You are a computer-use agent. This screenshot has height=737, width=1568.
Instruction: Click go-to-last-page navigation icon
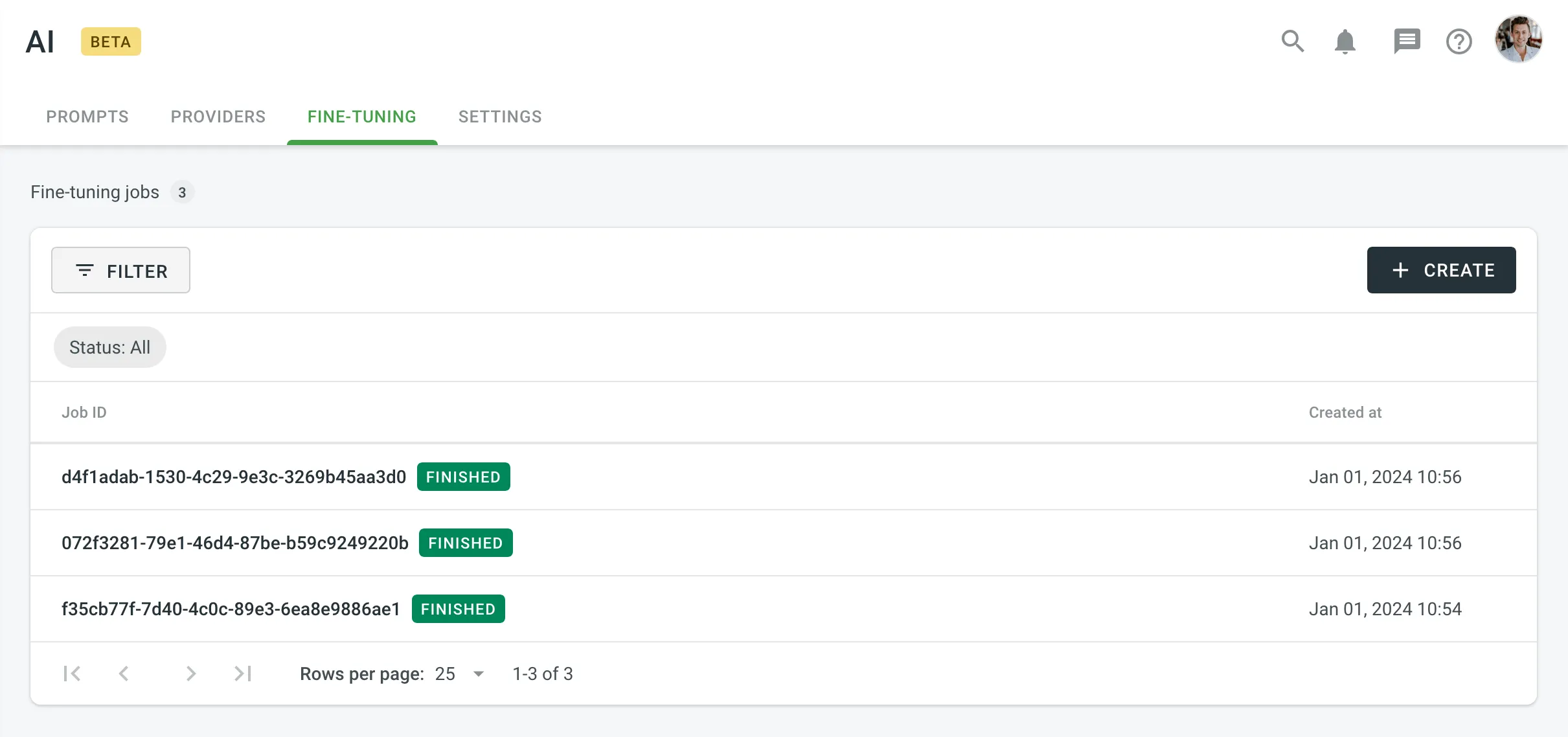coord(243,673)
